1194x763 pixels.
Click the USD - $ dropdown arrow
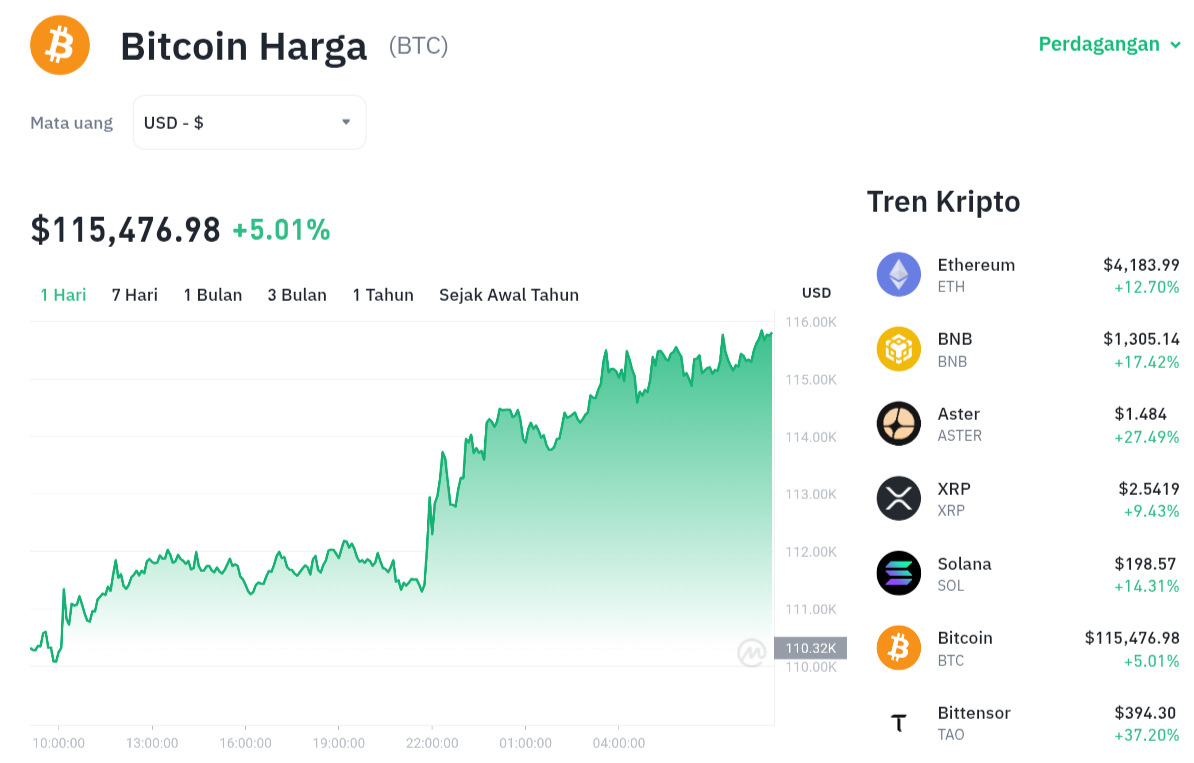346,122
